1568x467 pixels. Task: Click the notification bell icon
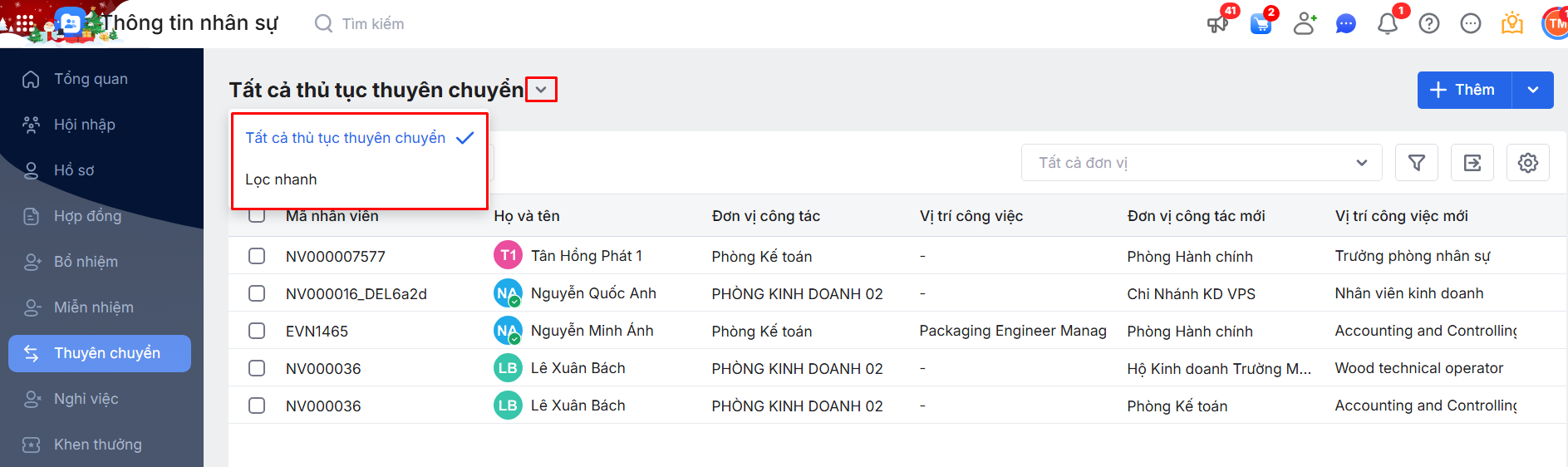(1387, 23)
